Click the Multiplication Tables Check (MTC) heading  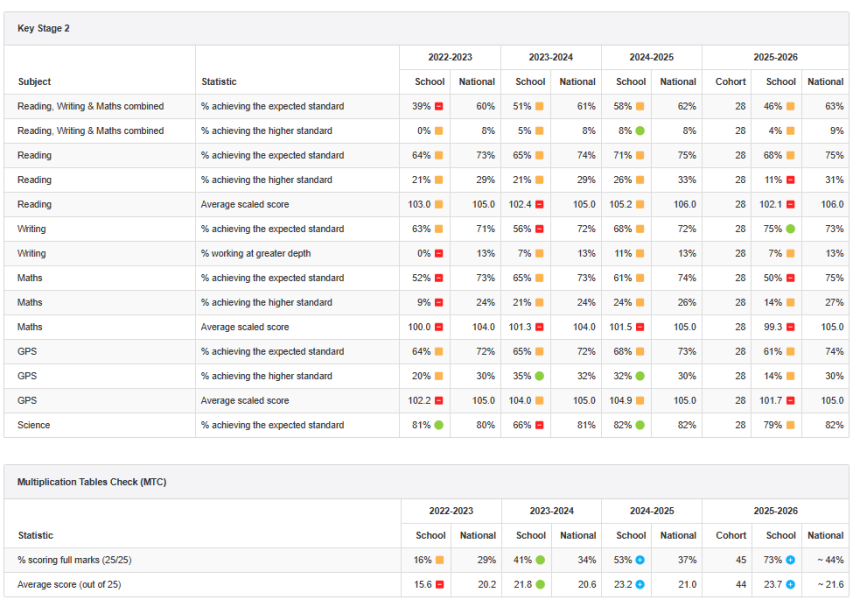(92, 482)
